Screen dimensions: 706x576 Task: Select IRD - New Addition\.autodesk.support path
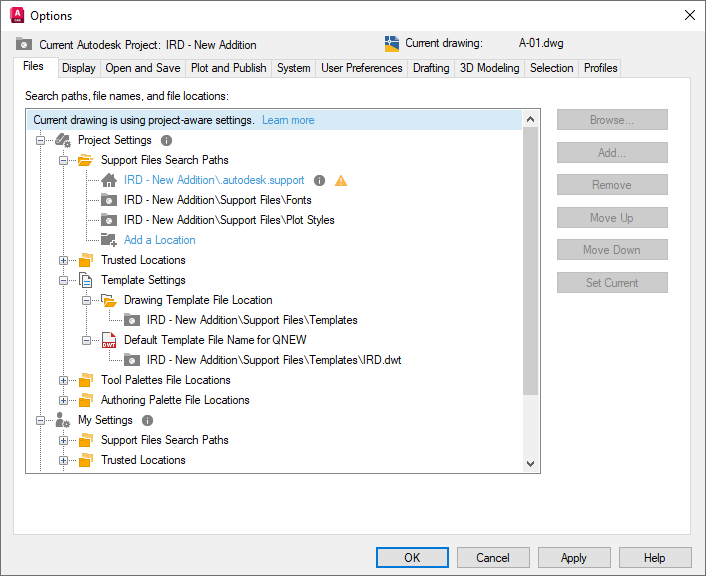tap(214, 180)
